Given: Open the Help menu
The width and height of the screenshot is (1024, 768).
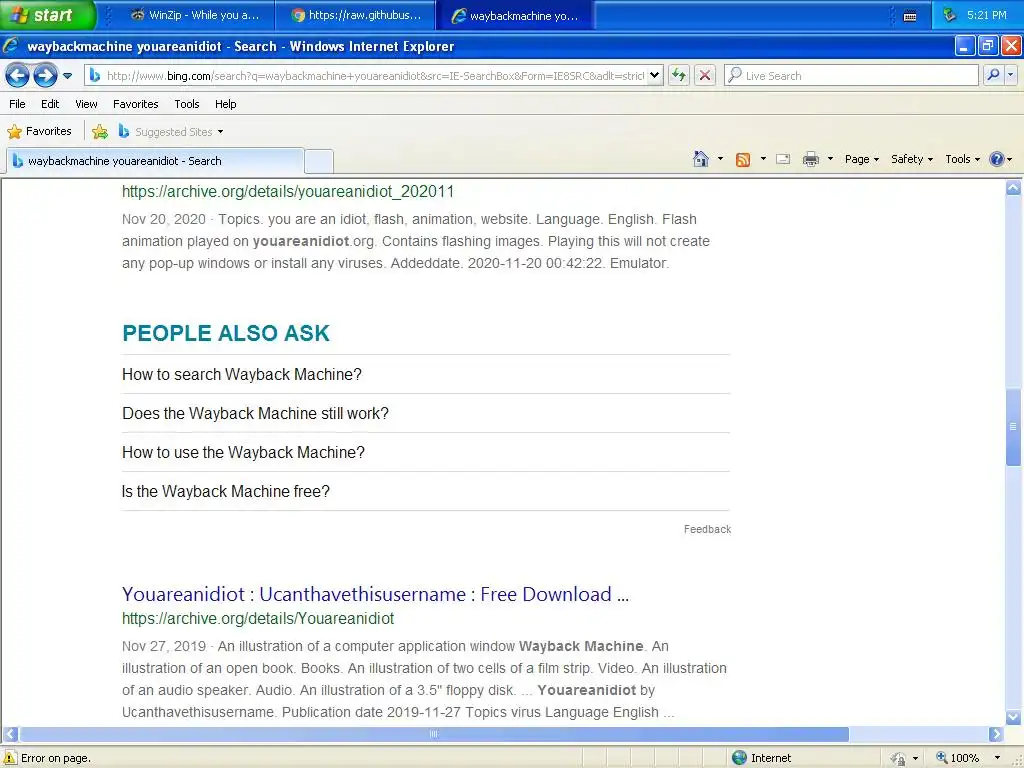Looking at the screenshot, I should click(225, 104).
